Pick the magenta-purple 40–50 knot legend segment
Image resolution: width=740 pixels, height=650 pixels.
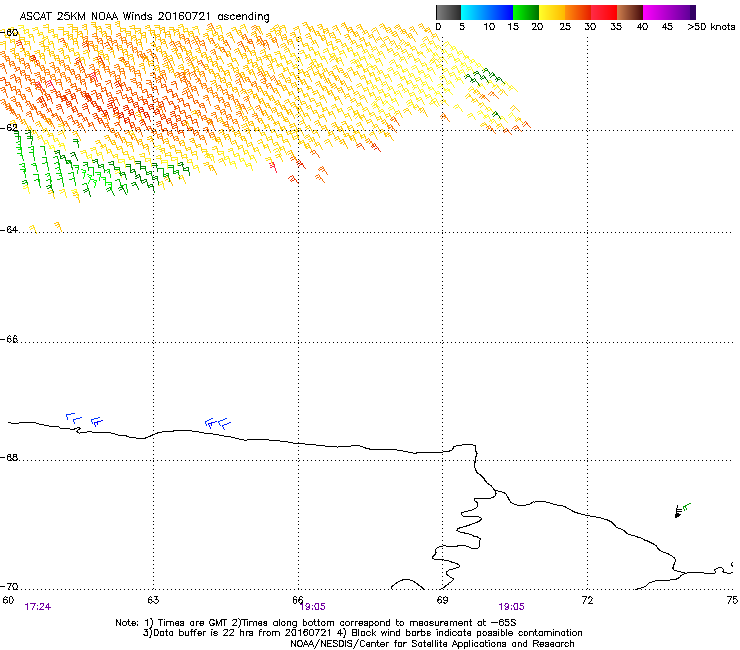pos(669,12)
